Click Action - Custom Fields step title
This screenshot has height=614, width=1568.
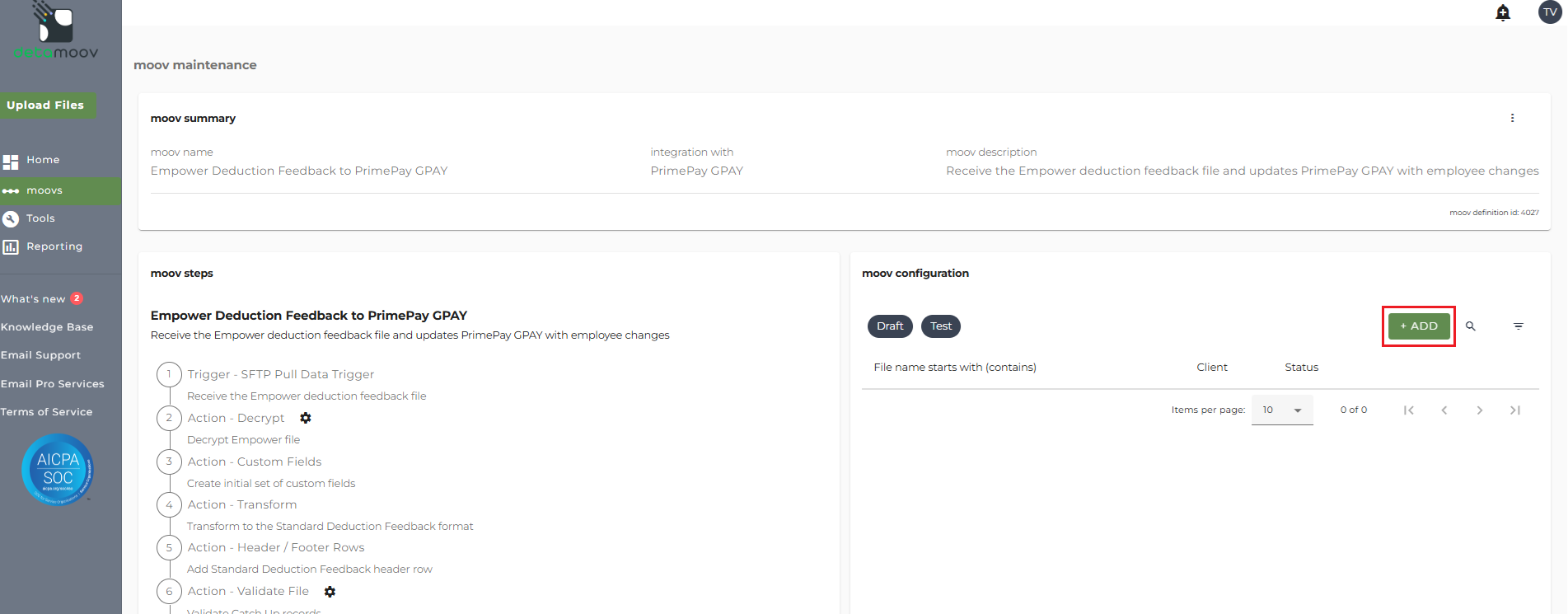[255, 462]
